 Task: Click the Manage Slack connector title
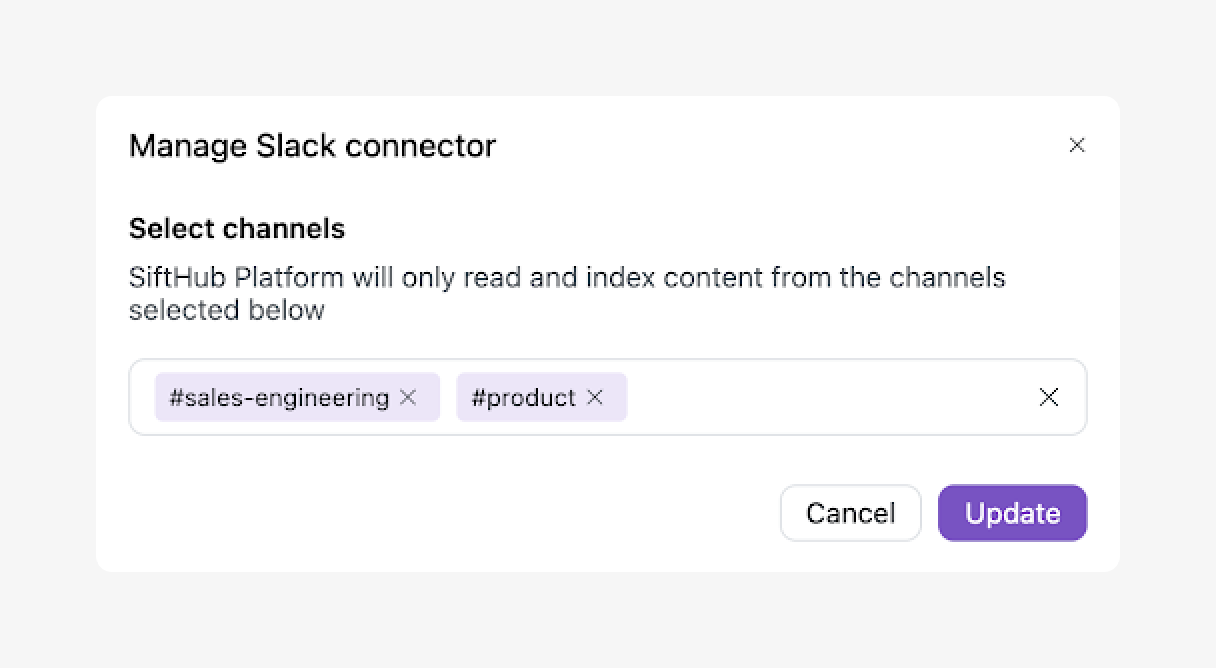(x=312, y=146)
